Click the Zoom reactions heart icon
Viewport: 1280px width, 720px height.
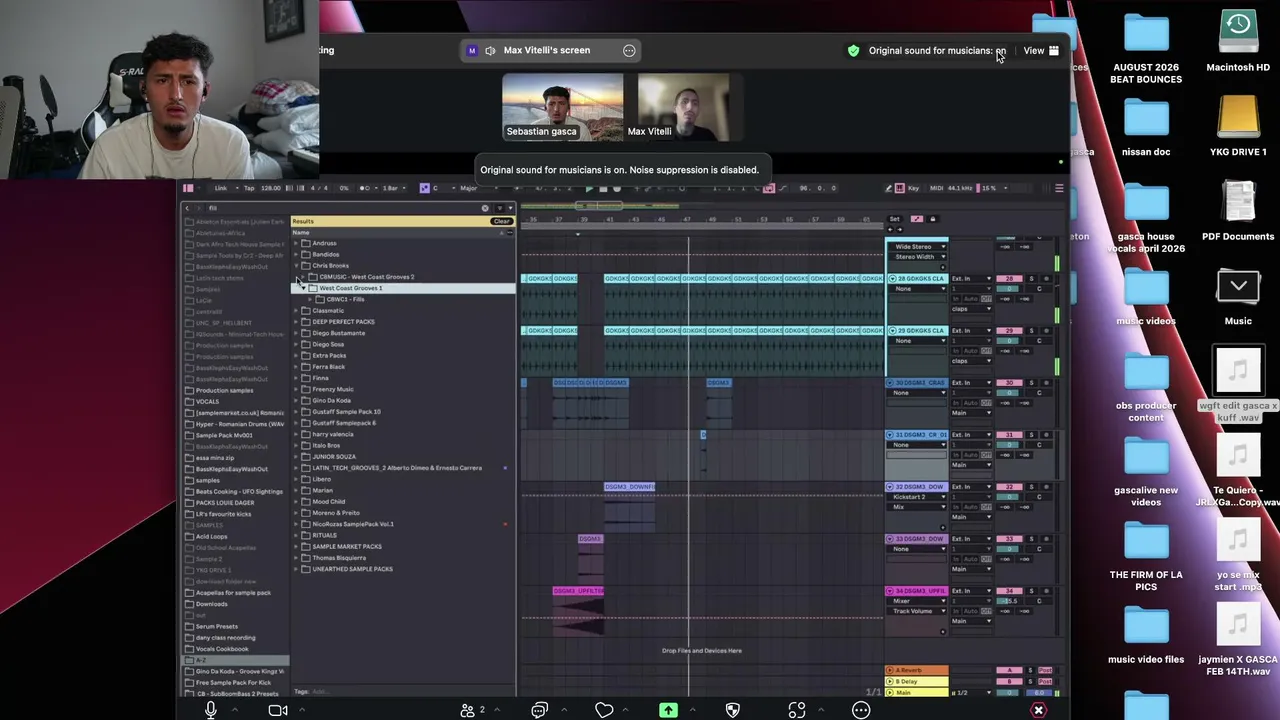[604, 710]
